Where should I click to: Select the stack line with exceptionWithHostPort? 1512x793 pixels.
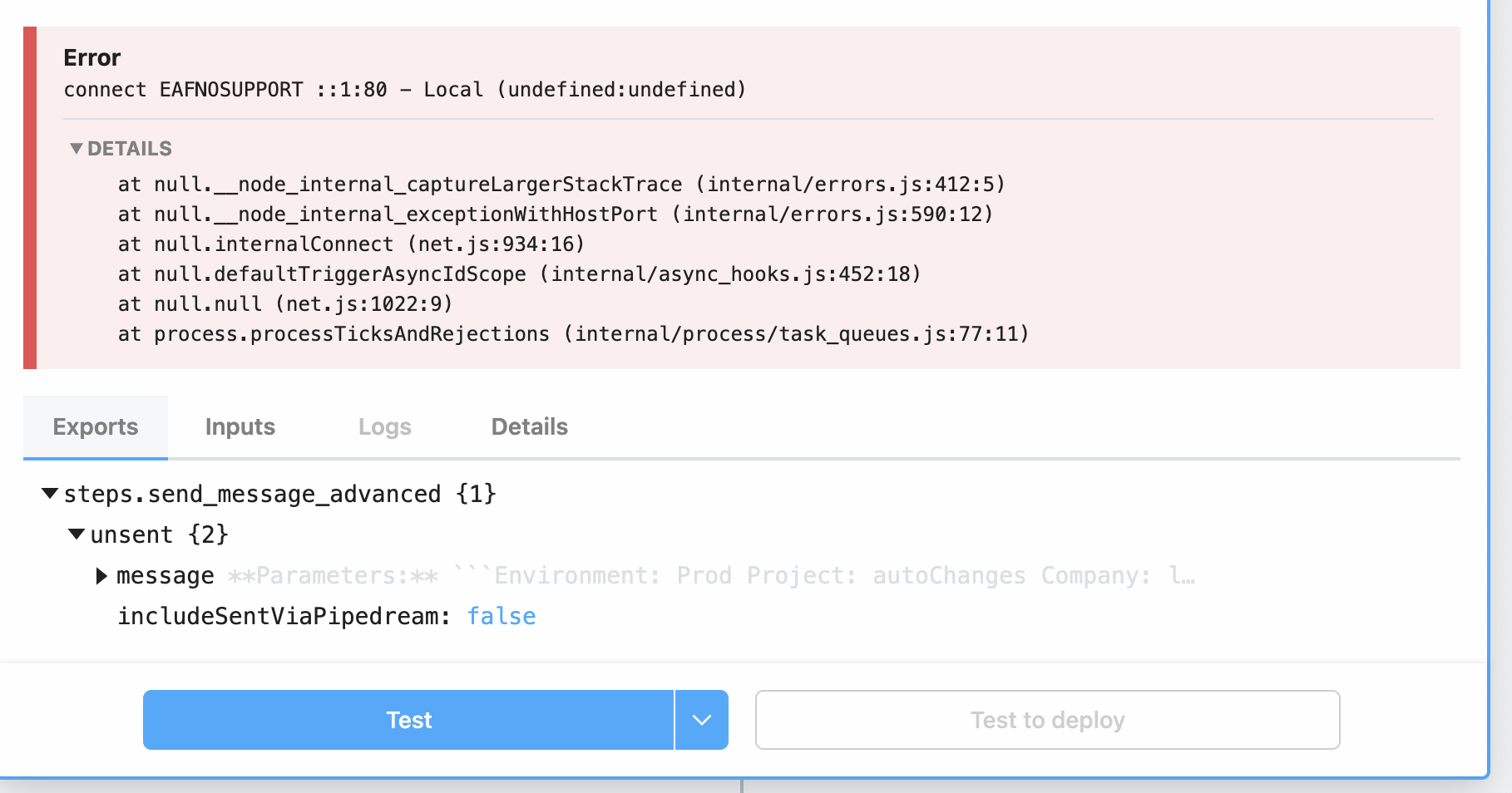coord(556,214)
